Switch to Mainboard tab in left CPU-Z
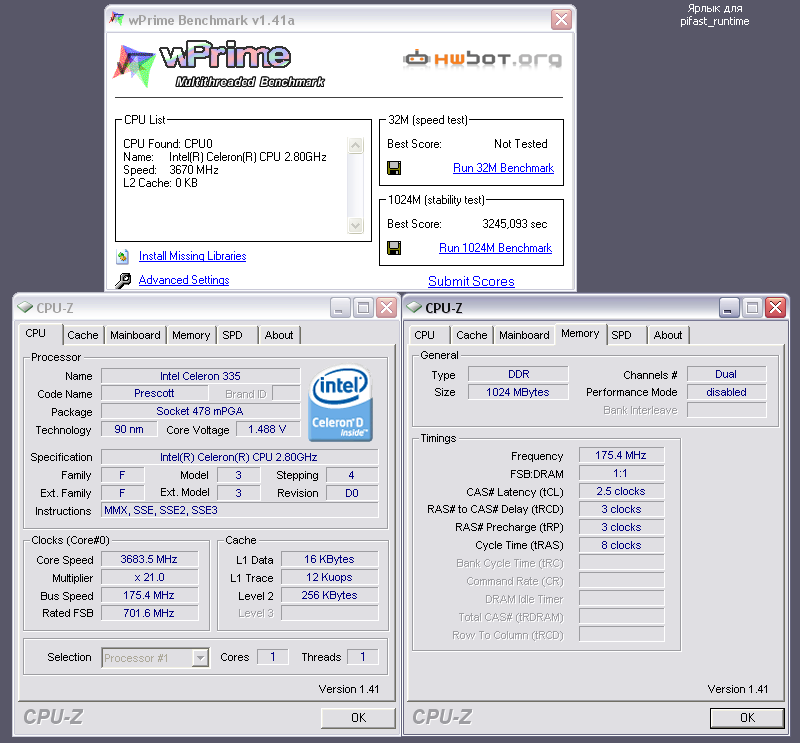Image resolution: width=800 pixels, height=743 pixels. pos(135,335)
